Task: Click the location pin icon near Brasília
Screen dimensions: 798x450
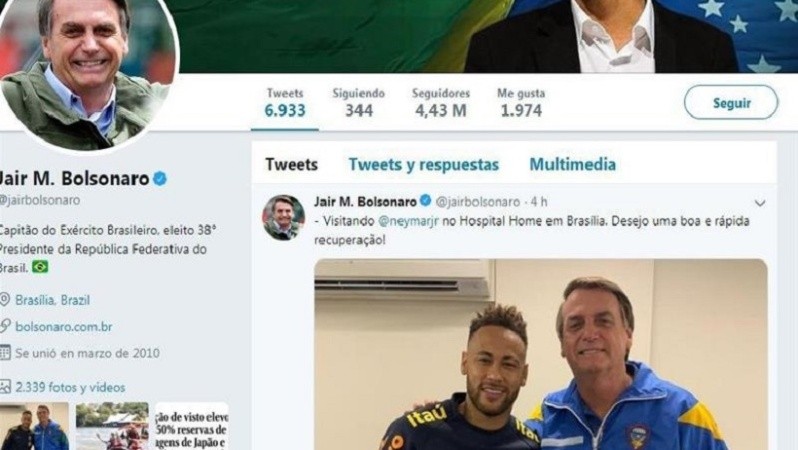Action: (5, 299)
